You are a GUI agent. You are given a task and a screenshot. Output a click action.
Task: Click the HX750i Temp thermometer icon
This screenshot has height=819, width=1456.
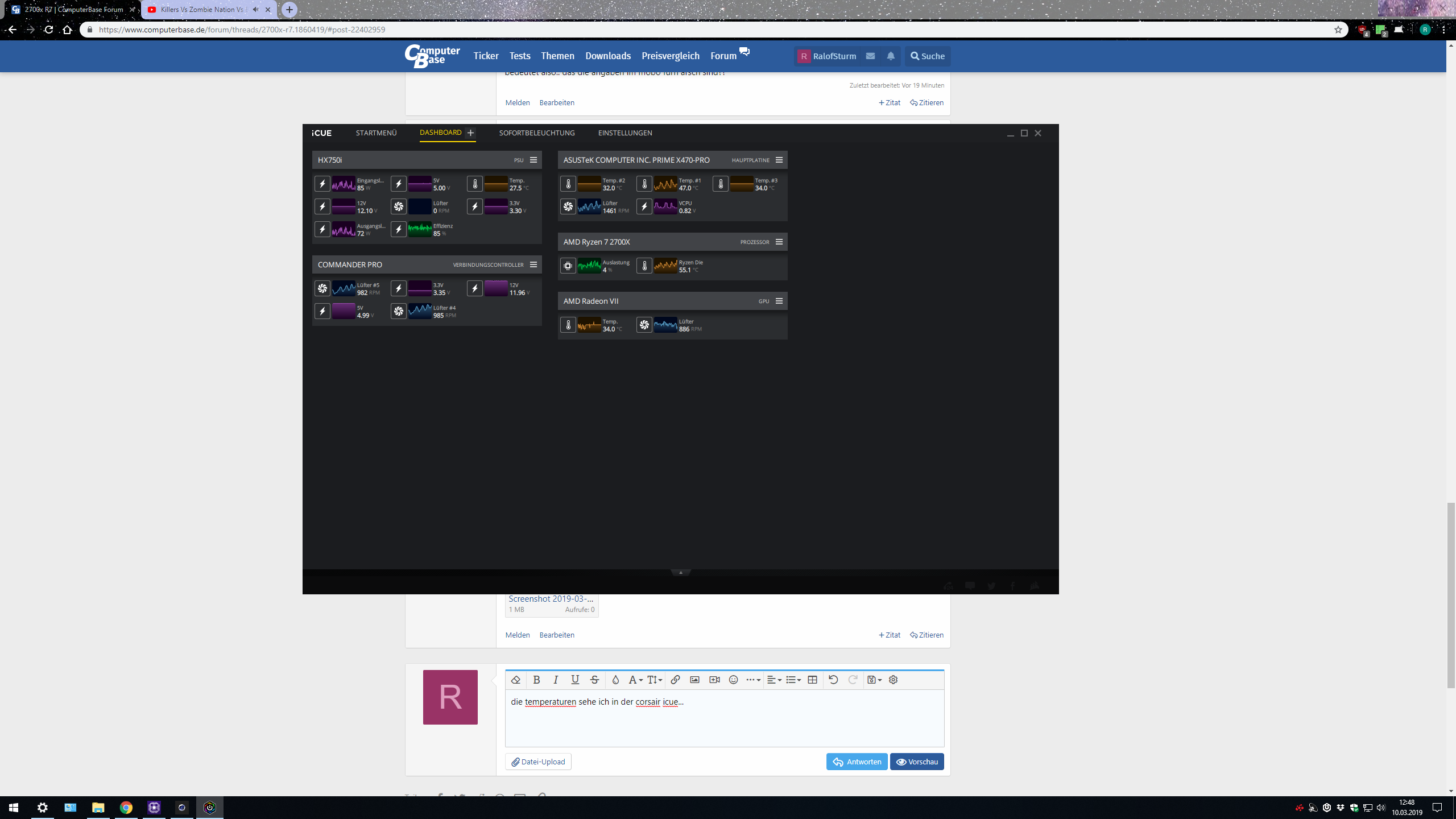point(475,184)
